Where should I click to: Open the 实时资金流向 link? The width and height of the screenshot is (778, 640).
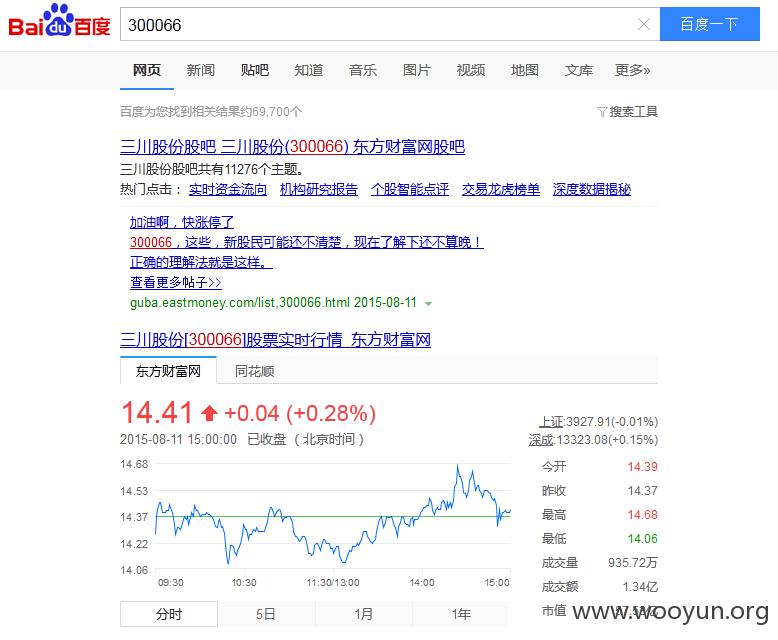[x=228, y=190]
